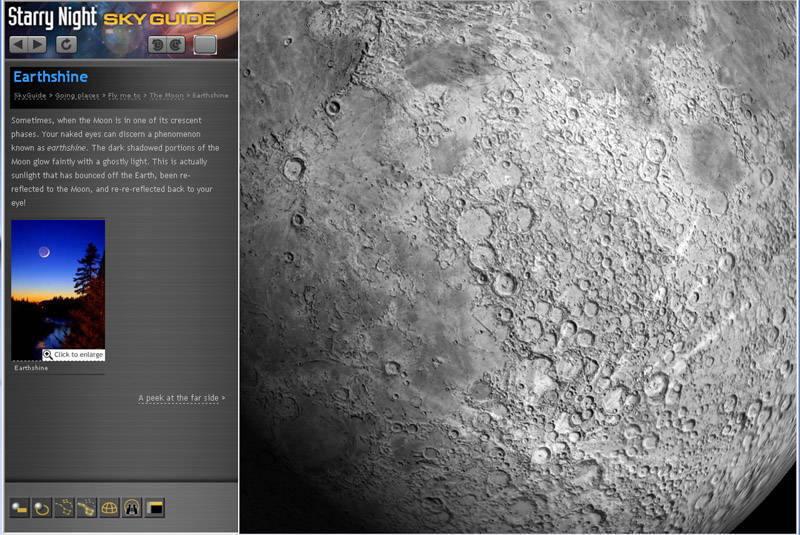Select the trailing Earthshine breadcrumb text
The width and height of the screenshot is (800, 535).
click(210, 95)
